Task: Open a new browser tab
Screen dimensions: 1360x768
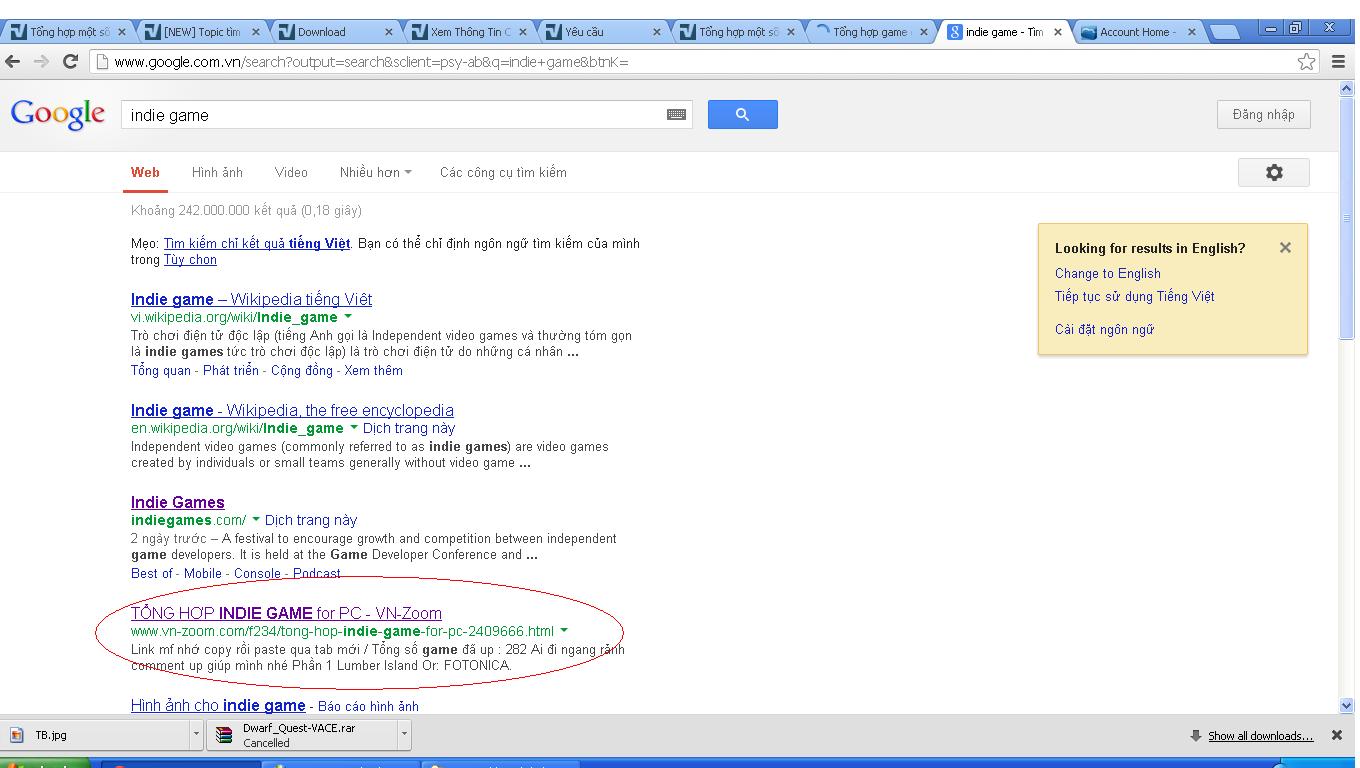Action: coord(1224,32)
